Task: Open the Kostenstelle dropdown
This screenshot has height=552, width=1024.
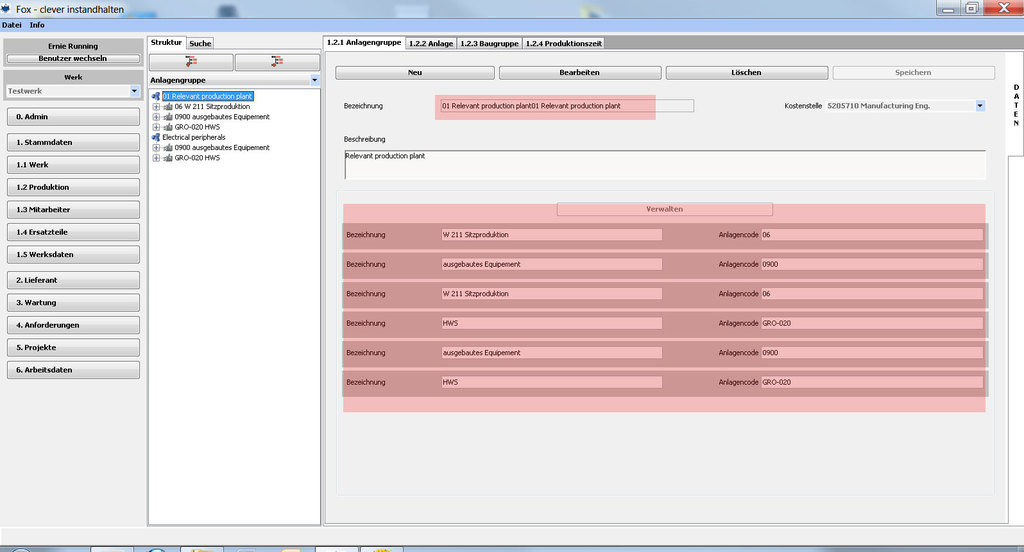Action: (x=979, y=106)
